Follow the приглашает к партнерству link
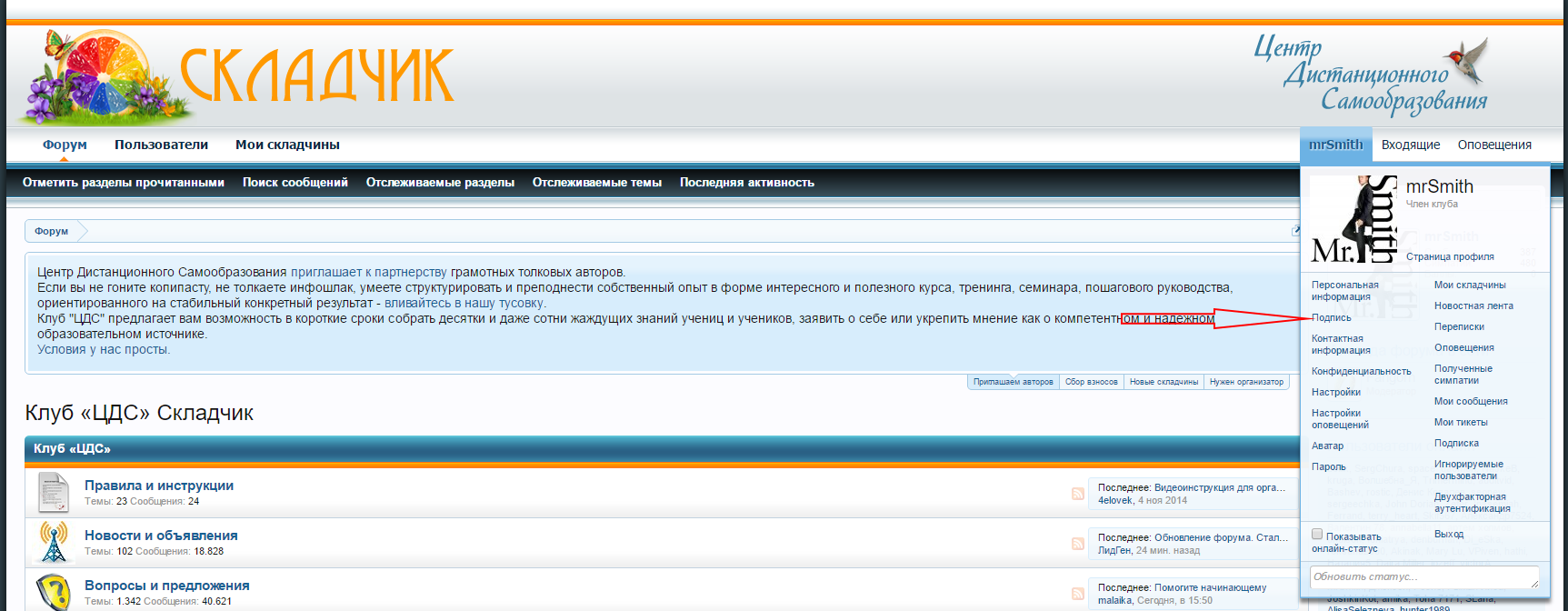This screenshot has width=1568, height=611. (x=369, y=272)
